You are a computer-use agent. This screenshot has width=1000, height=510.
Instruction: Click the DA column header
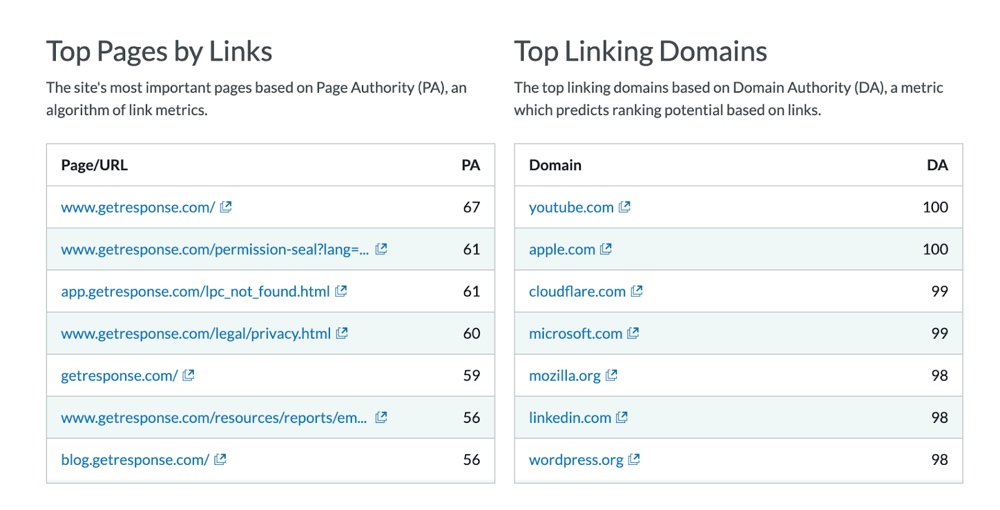point(938,165)
